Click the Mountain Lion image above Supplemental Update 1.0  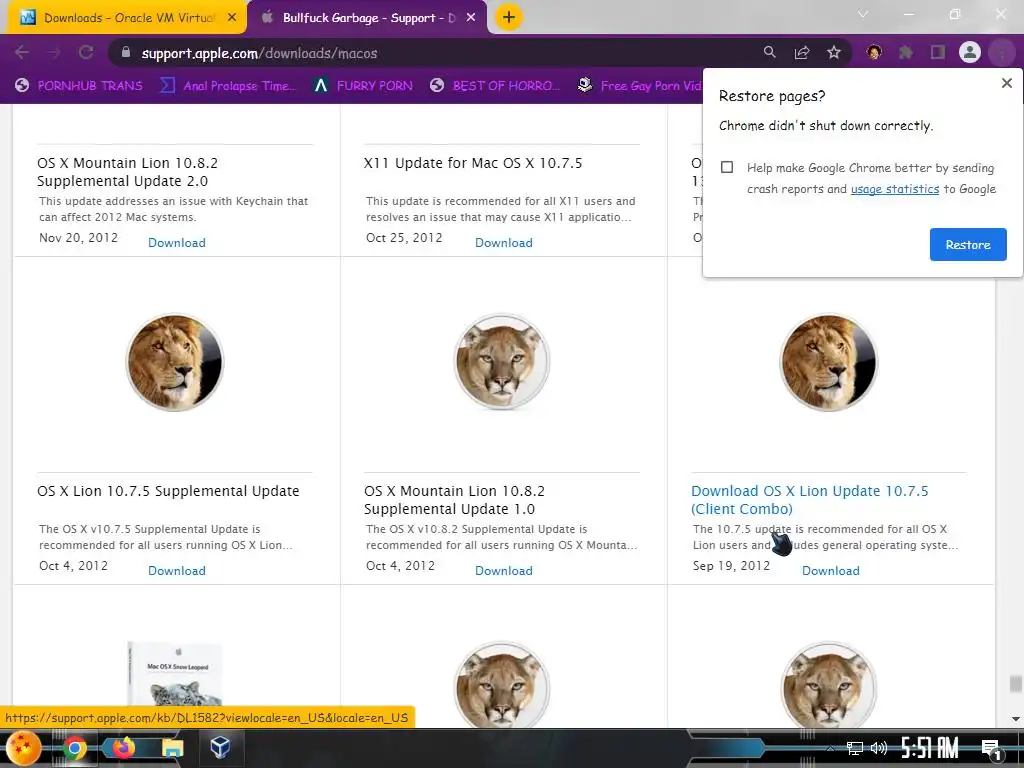pyautogui.click(x=502, y=362)
